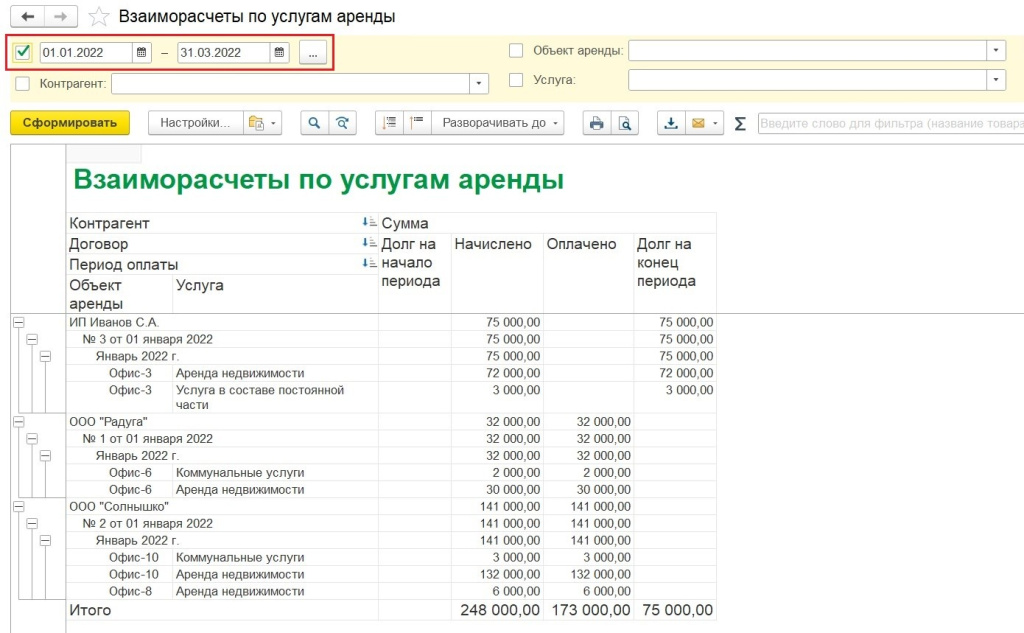
Task: Collapse the ИП Иванов С.А. group
Action: (18, 322)
